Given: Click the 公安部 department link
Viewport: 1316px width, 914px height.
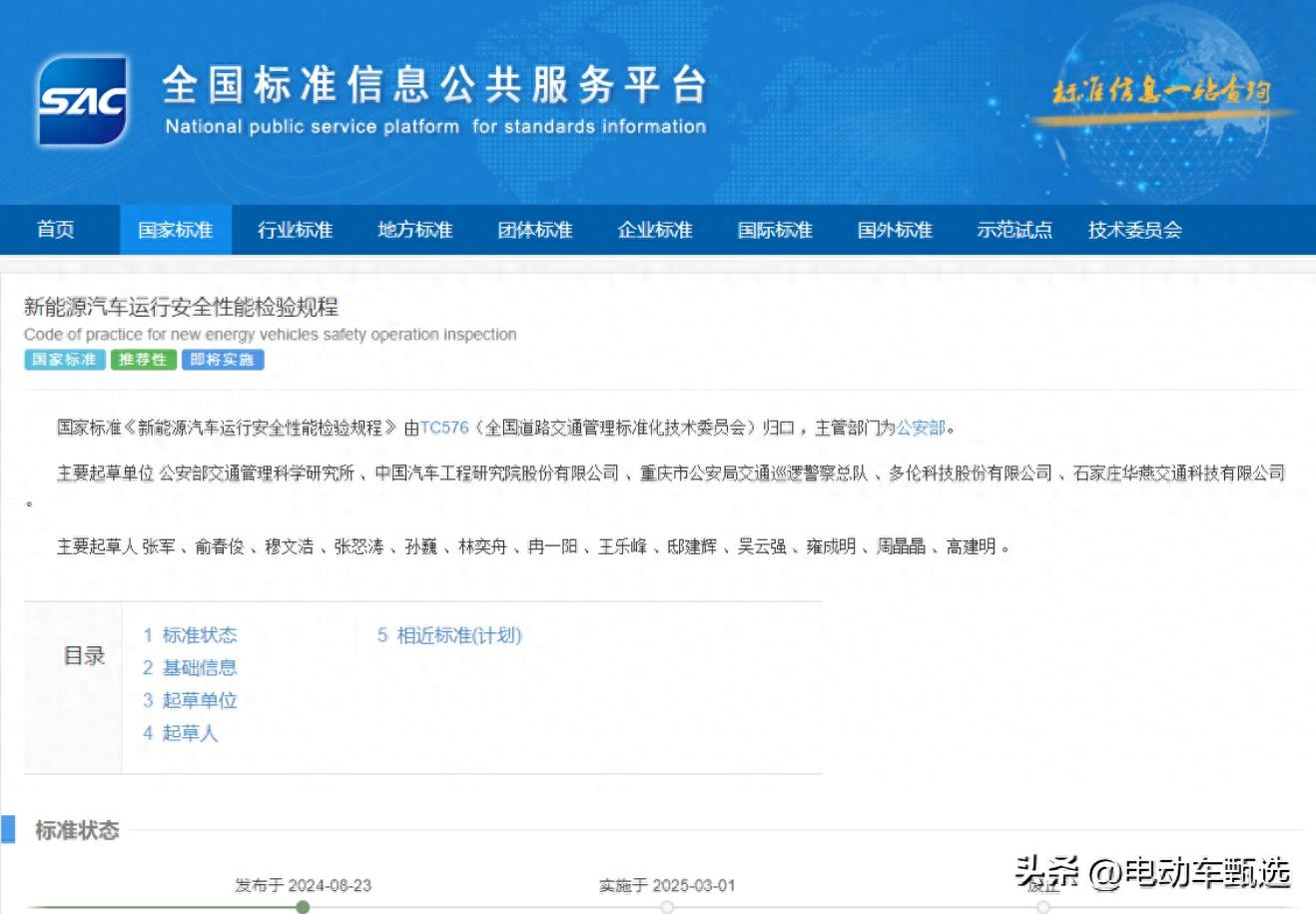Looking at the screenshot, I should tap(921, 428).
